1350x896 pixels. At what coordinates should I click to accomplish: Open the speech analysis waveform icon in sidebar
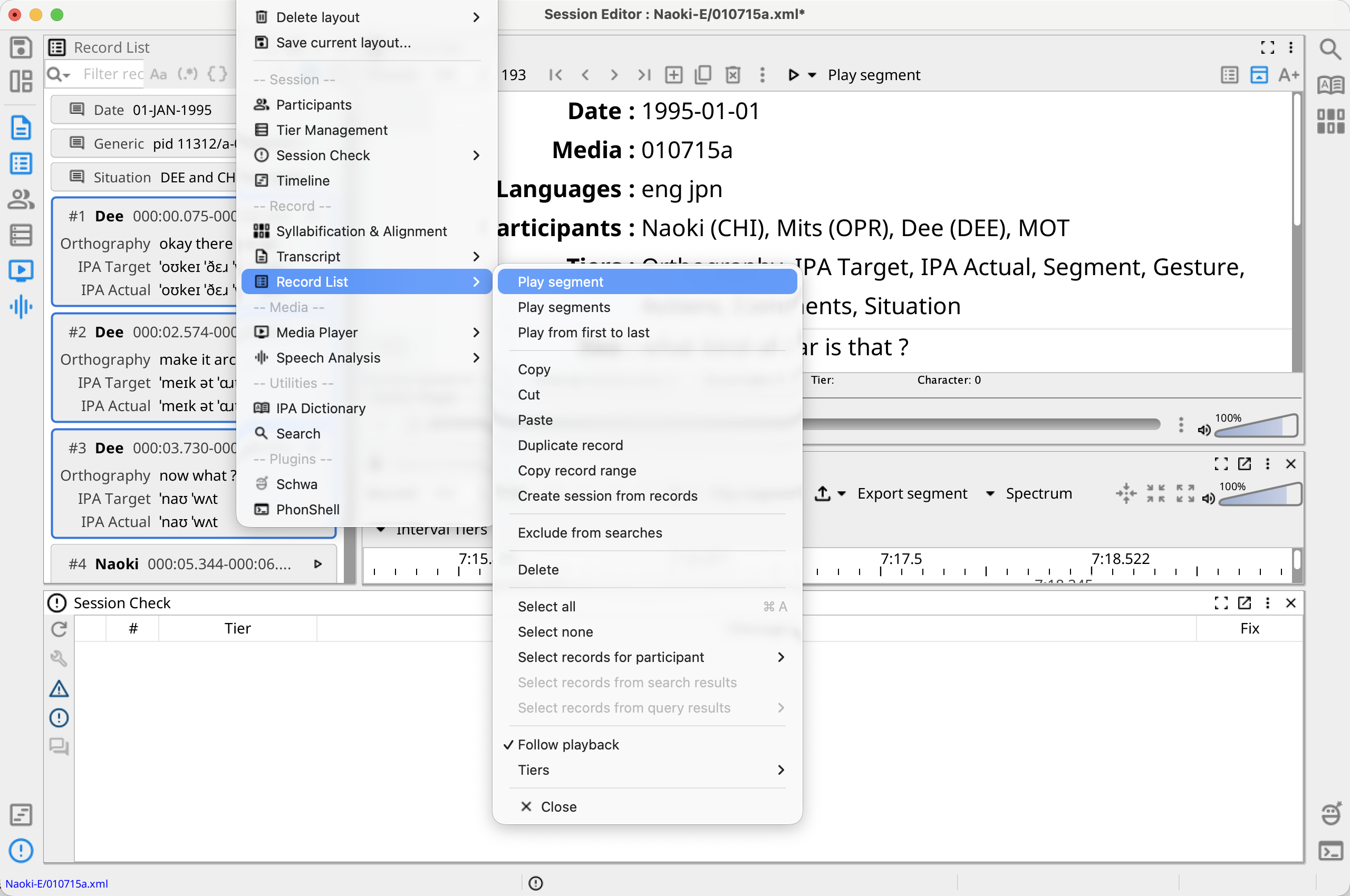coord(21,306)
